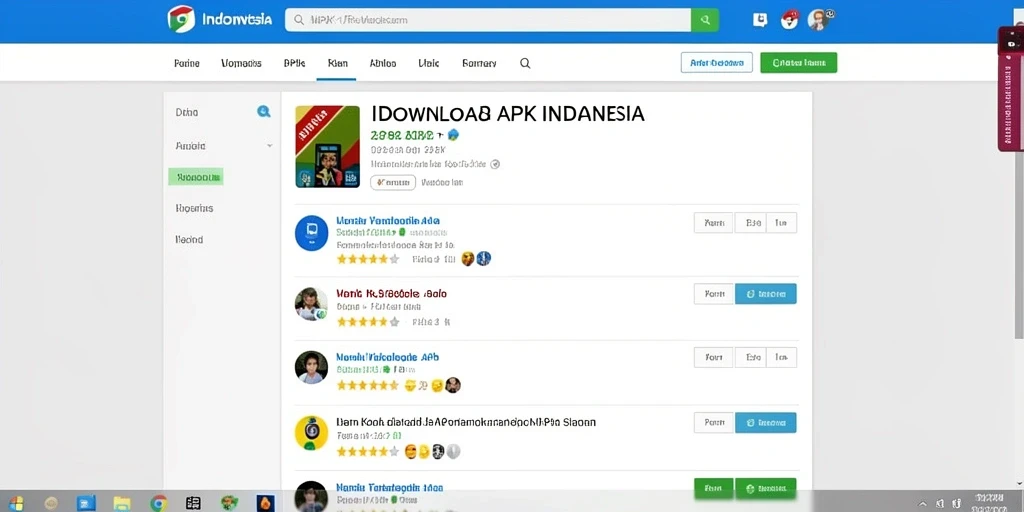This screenshot has height=512, width=1024.
Task: Click the blue button in K.9racole Aolo row
Action: point(765,294)
